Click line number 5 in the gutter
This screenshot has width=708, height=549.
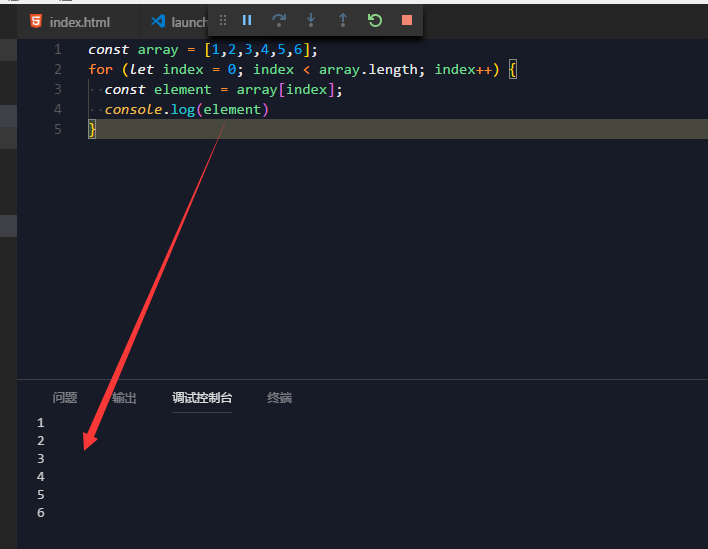click(x=57, y=129)
